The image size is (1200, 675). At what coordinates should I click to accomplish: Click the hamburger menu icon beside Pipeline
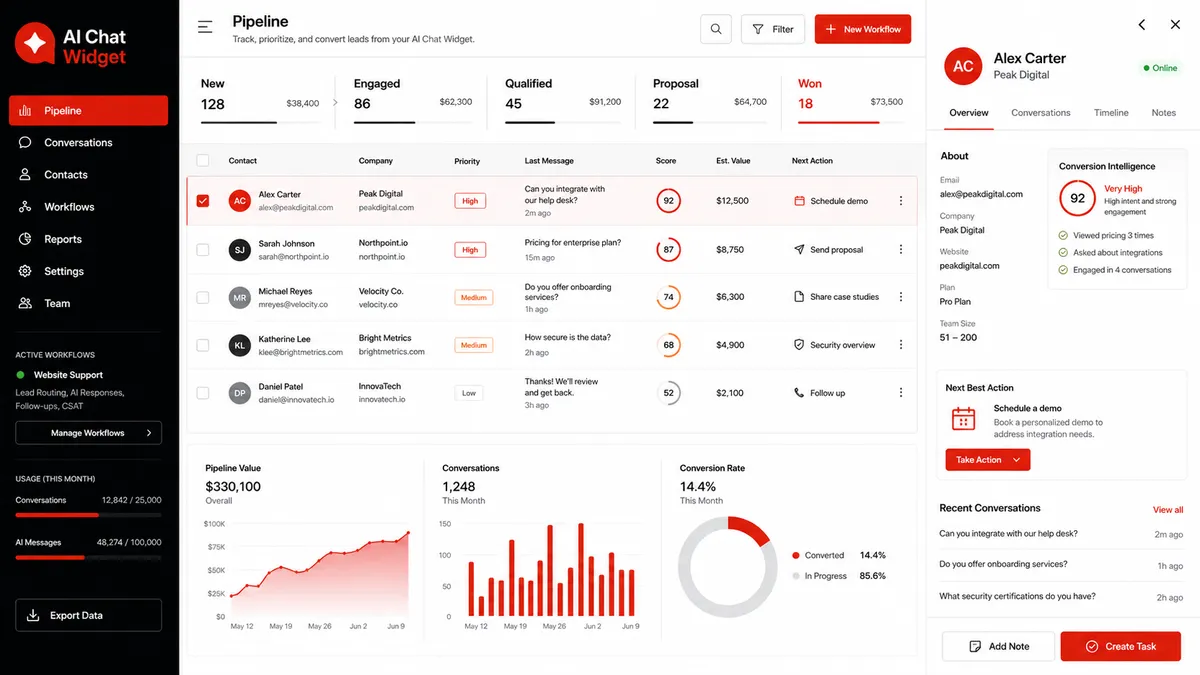tap(205, 28)
